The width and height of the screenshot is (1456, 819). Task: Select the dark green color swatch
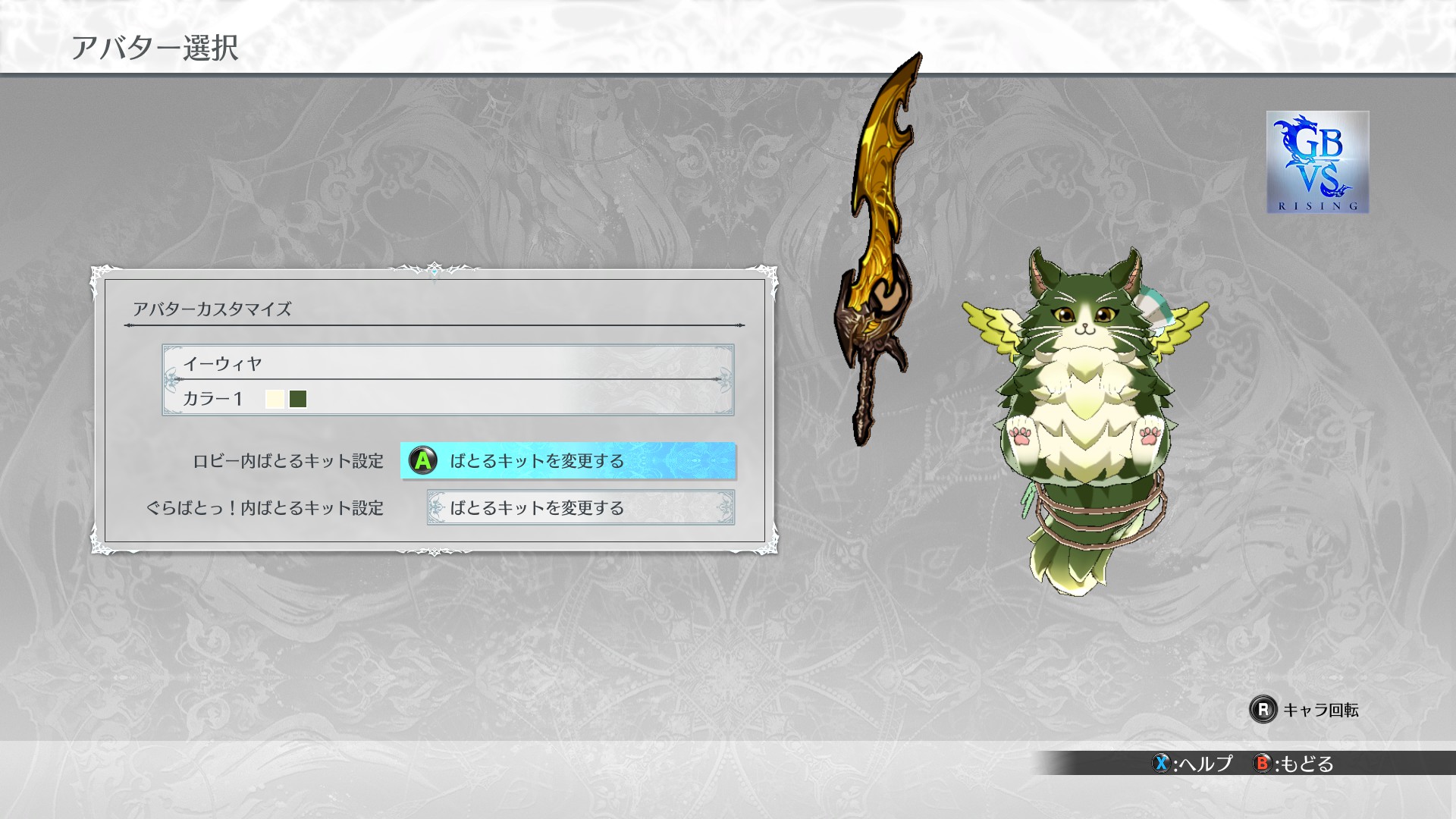tap(298, 399)
